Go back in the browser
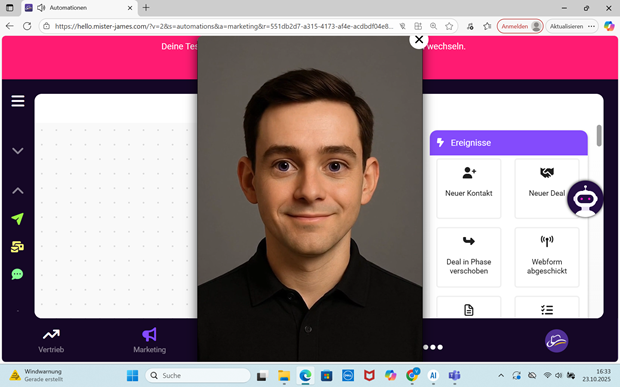 pos(10,26)
